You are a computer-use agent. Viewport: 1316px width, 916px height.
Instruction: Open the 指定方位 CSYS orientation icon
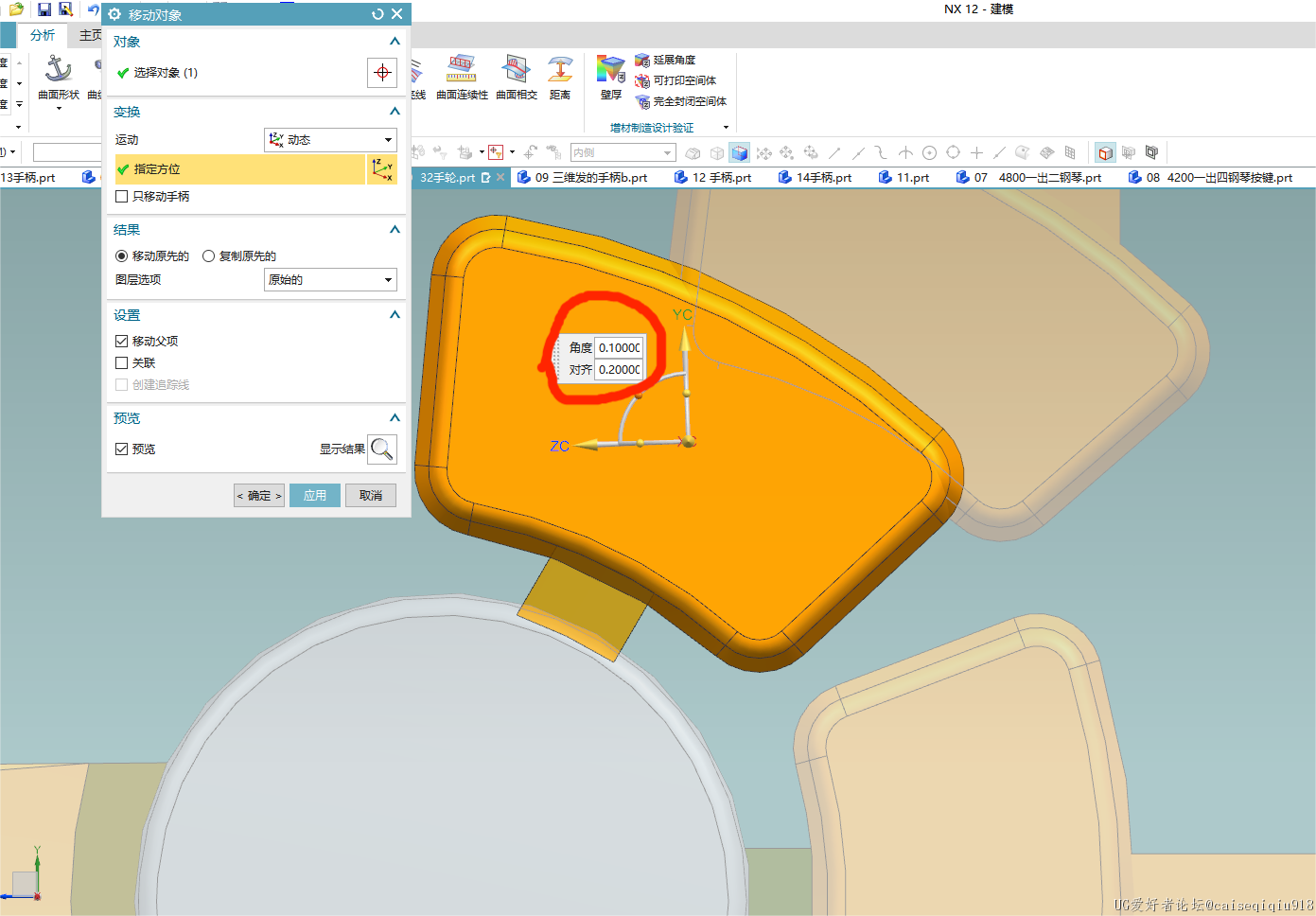coord(381,169)
